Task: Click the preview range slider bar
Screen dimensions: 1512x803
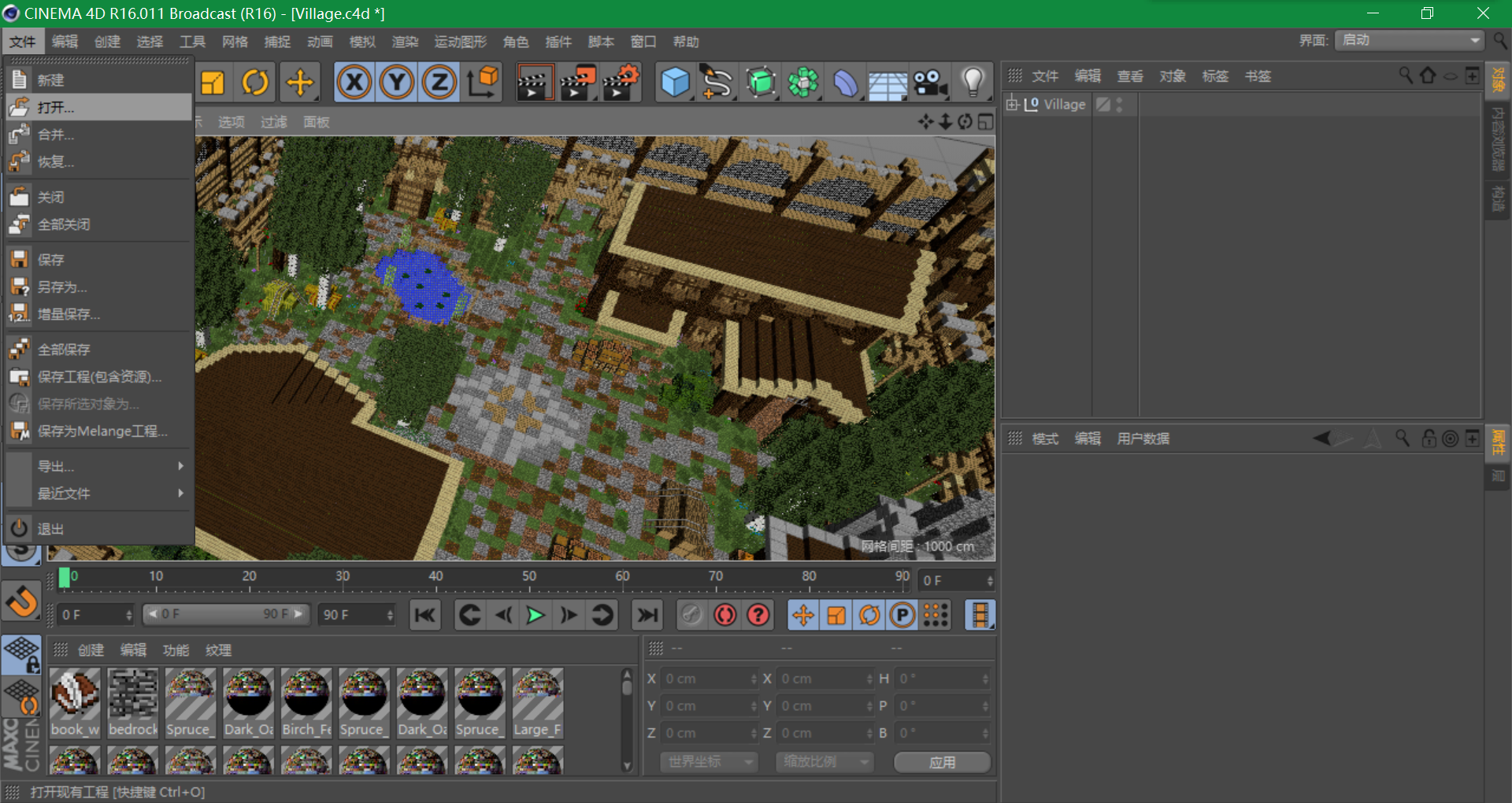Action: click(x=225, y=614)
